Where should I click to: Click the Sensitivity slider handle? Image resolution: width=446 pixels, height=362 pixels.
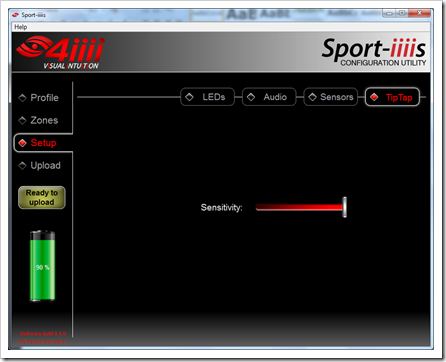pyautogui.click(x=345, y=207)
